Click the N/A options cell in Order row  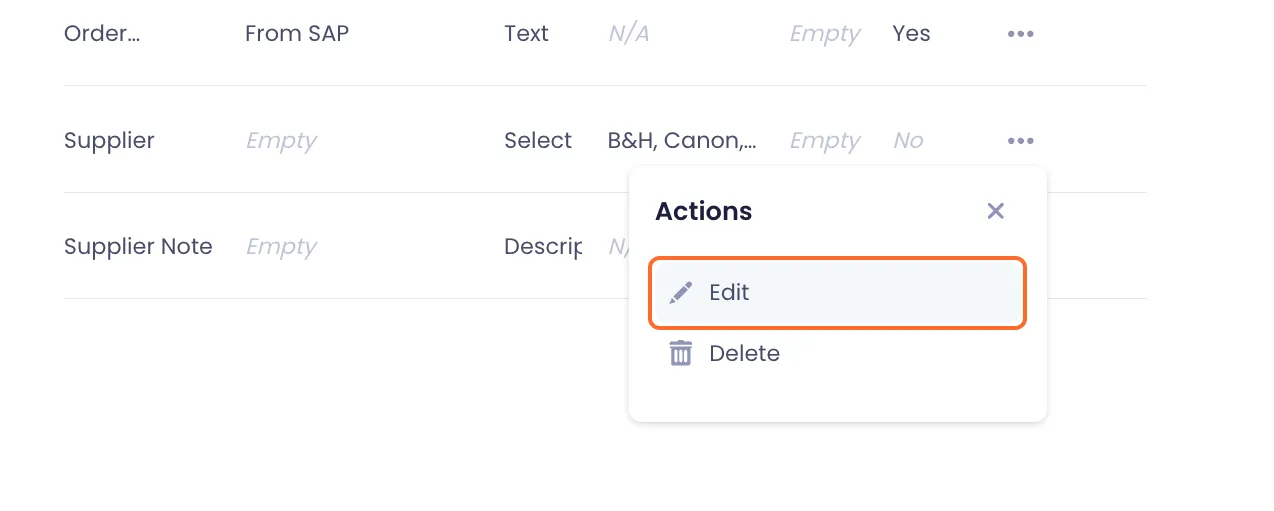[x=629, y=34]
